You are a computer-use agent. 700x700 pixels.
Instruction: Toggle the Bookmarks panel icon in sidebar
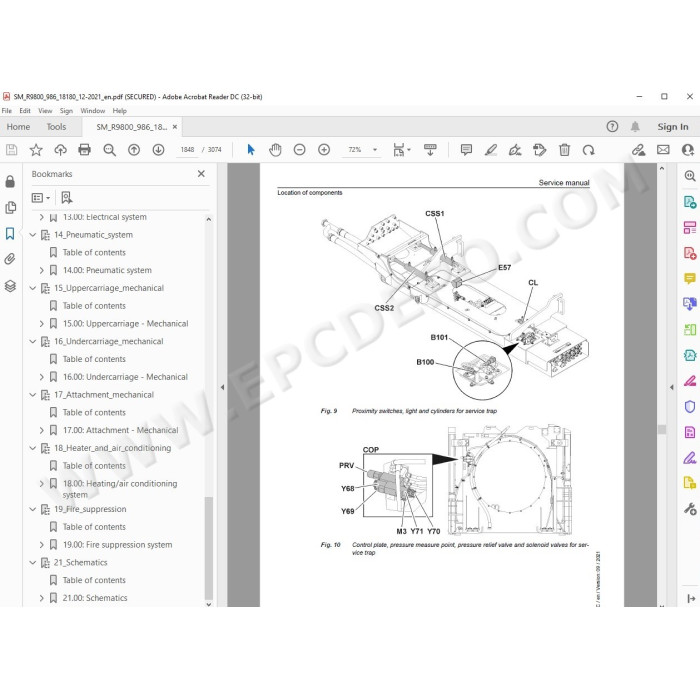10,233
